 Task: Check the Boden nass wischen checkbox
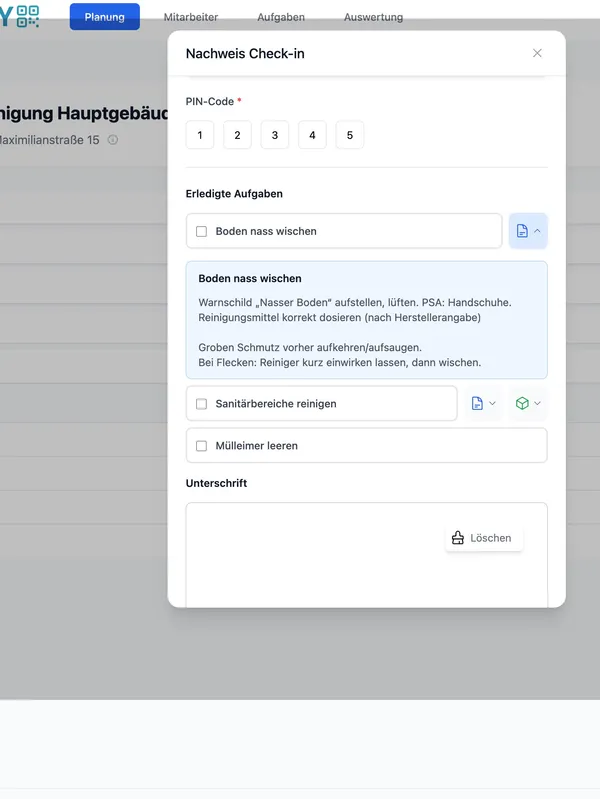tap(201, 231)
